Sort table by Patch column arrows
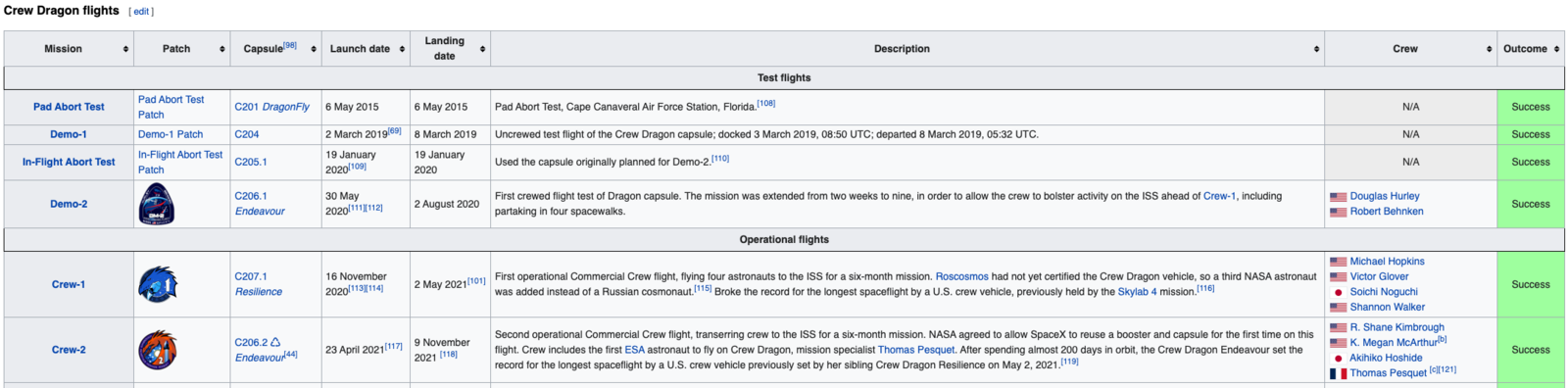Viewport: 1568px width, 388px height. click(221, 49)
